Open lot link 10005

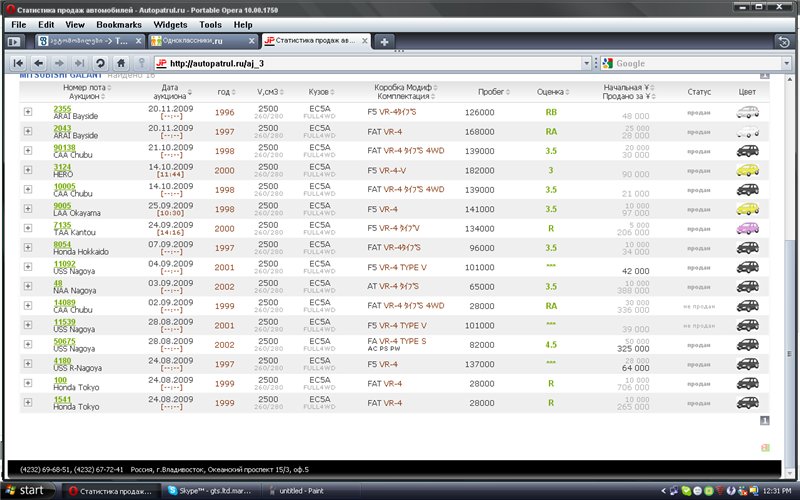point(64,186)
